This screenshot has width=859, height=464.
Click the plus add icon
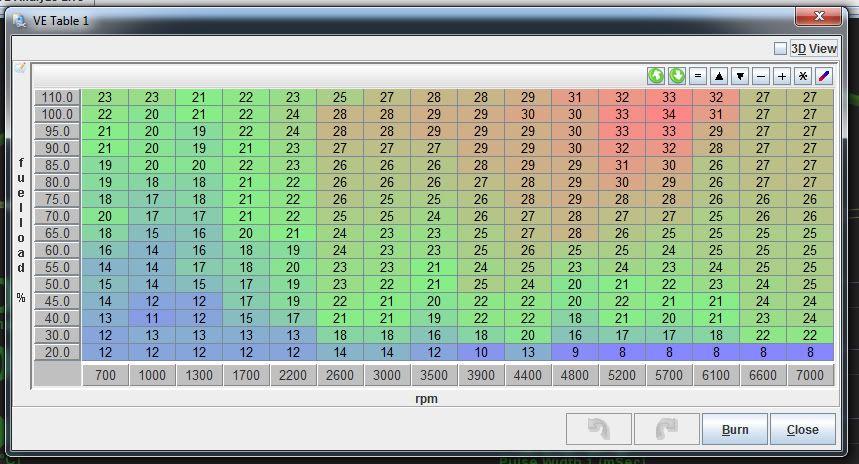782,76
